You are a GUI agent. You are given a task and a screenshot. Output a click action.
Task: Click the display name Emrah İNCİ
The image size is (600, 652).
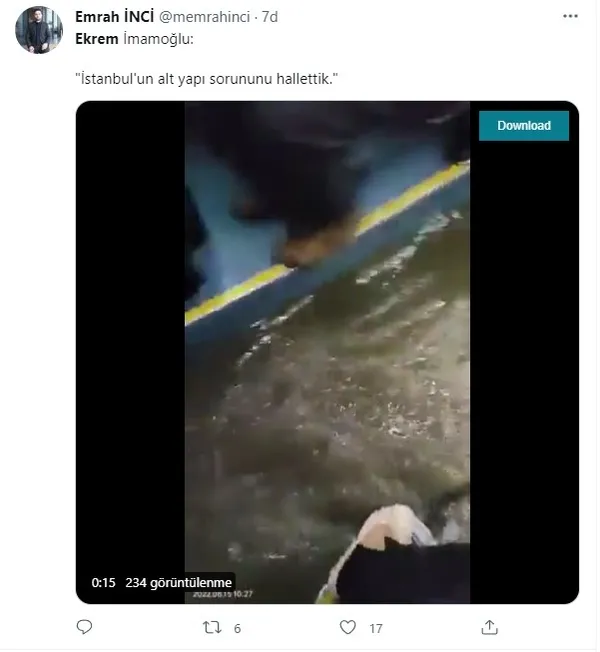click(114, 17)
